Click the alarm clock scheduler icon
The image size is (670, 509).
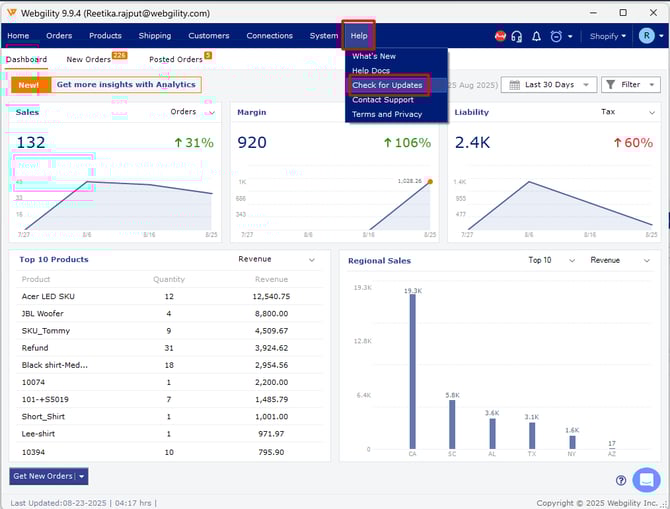point(556,36)
